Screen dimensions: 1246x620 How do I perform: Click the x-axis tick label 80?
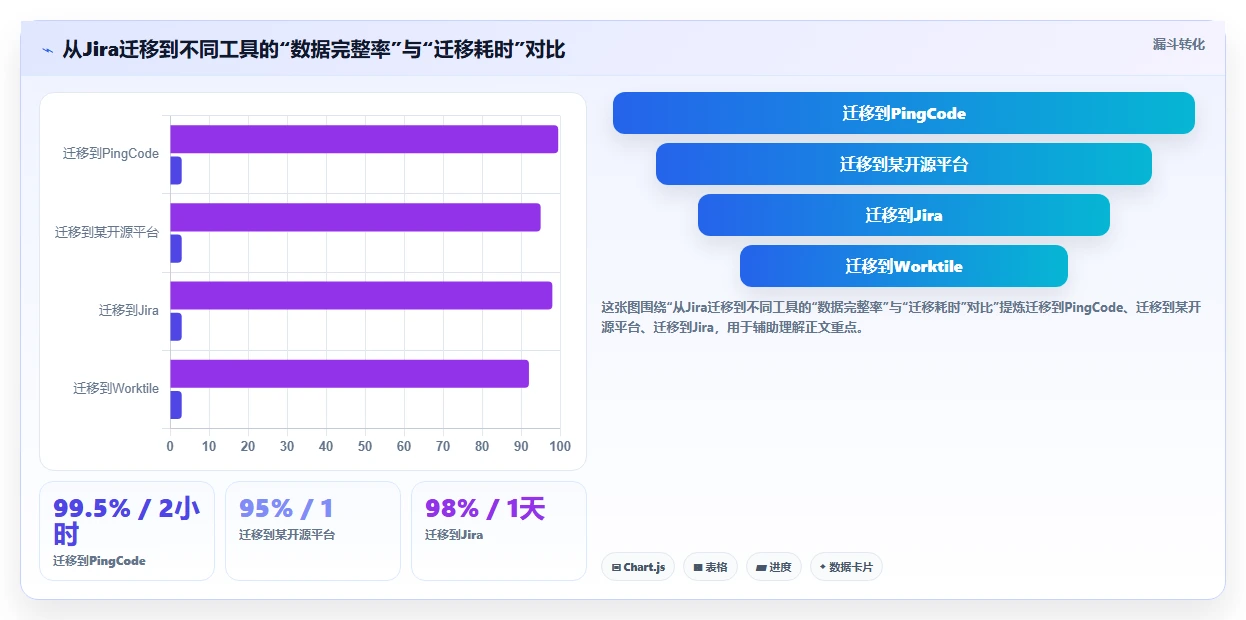482,446
